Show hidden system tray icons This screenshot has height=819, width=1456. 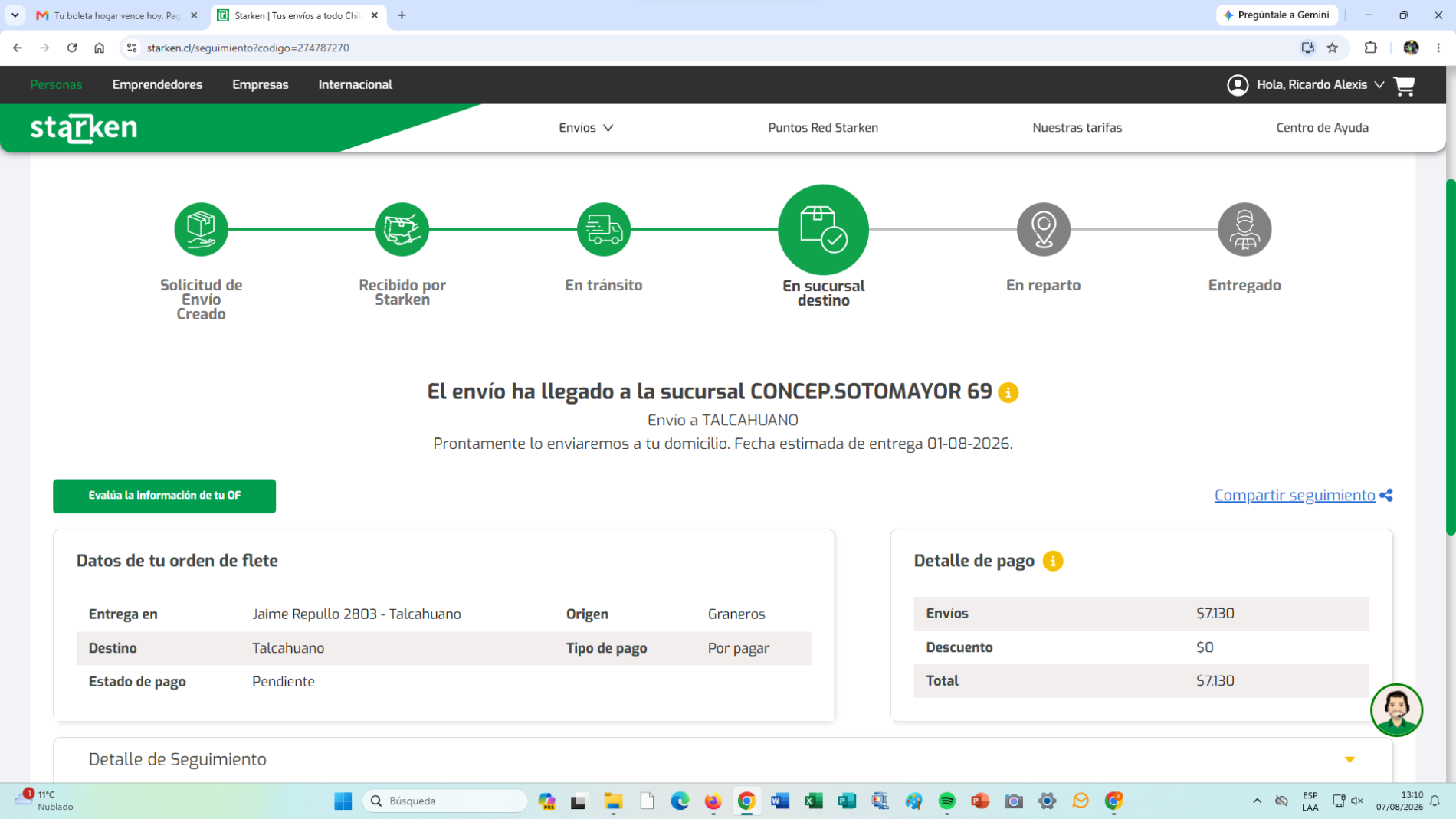[x=1257, y=801]
